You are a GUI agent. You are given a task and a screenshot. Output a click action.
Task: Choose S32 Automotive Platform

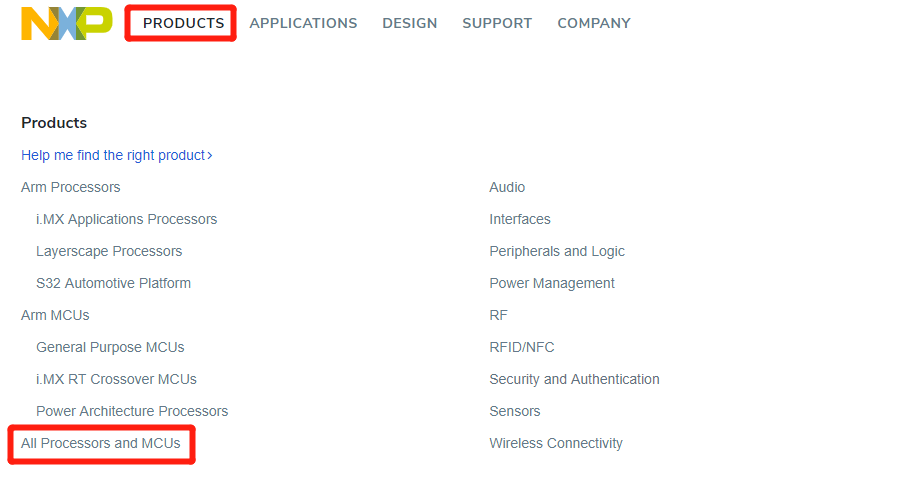click(113, 284)
